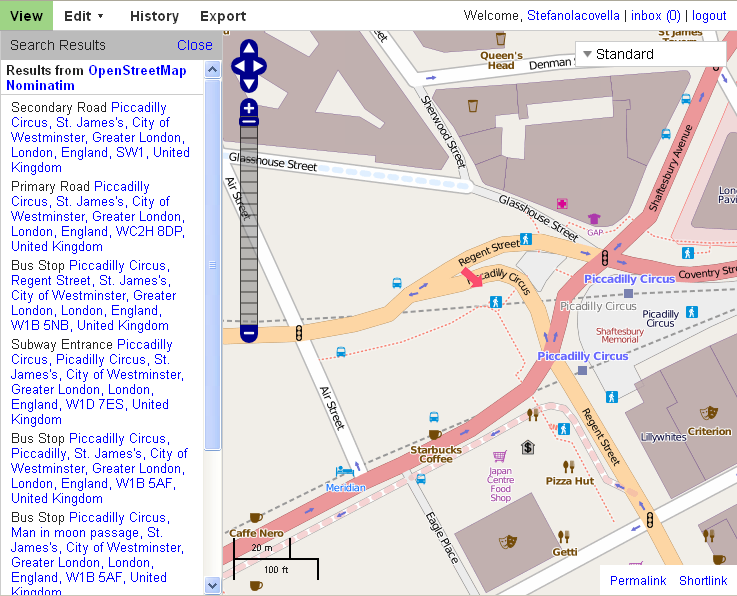737x596 pixels.
Task: Click the bus stop icon near Eagle Place
Action: pyautogui.click(x=421, y=479)
